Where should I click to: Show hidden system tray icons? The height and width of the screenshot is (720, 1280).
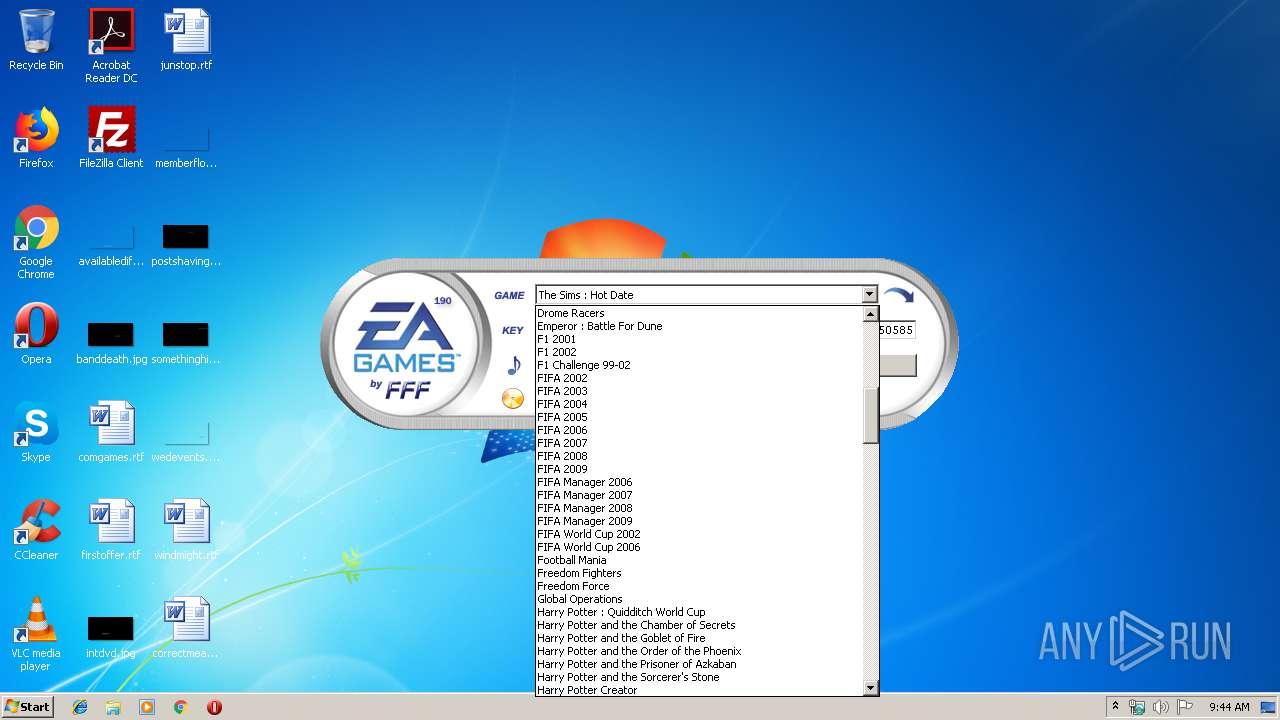(x=1116, y=707)
